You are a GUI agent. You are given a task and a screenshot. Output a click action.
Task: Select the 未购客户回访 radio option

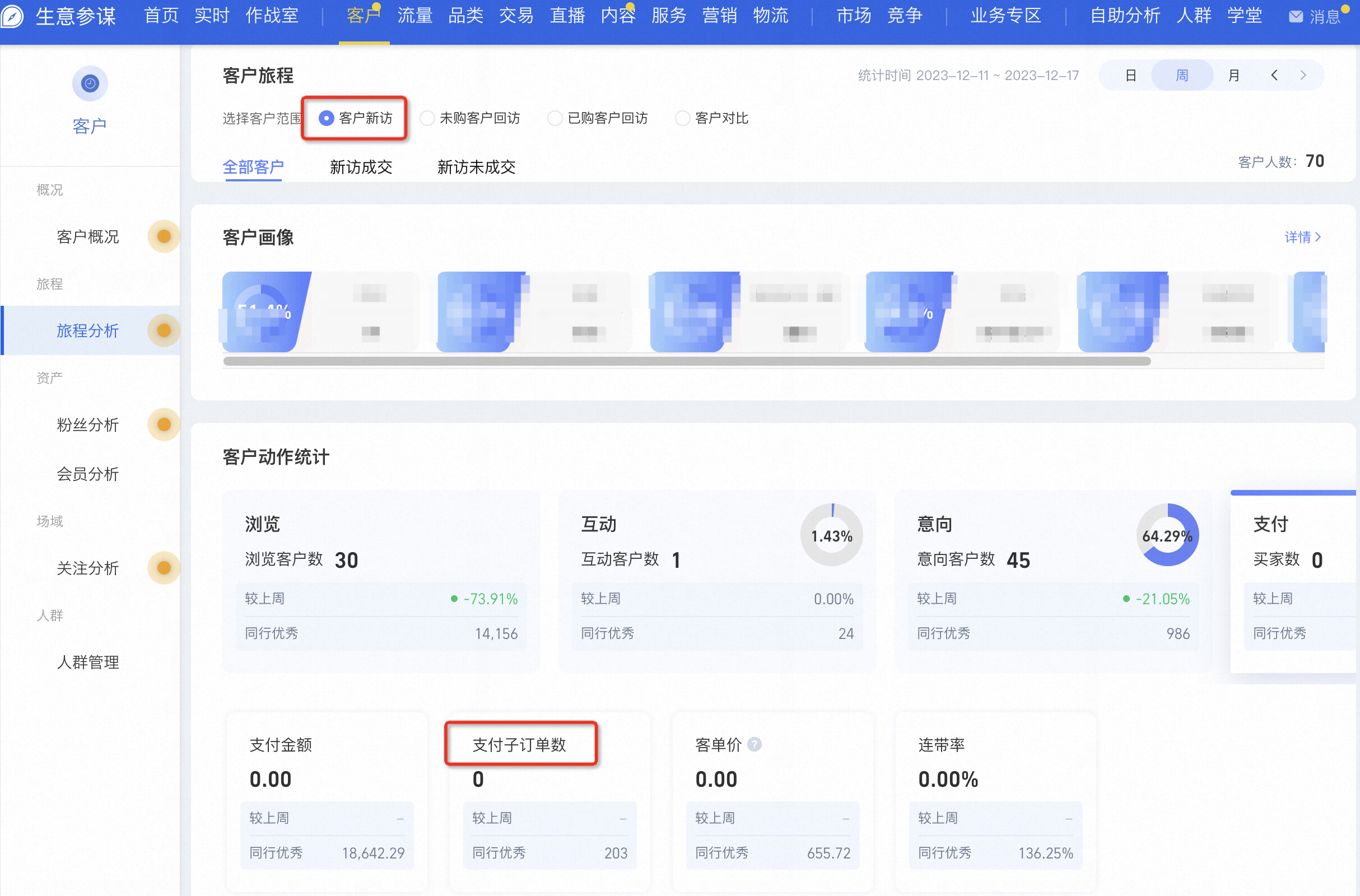point(470,118)
